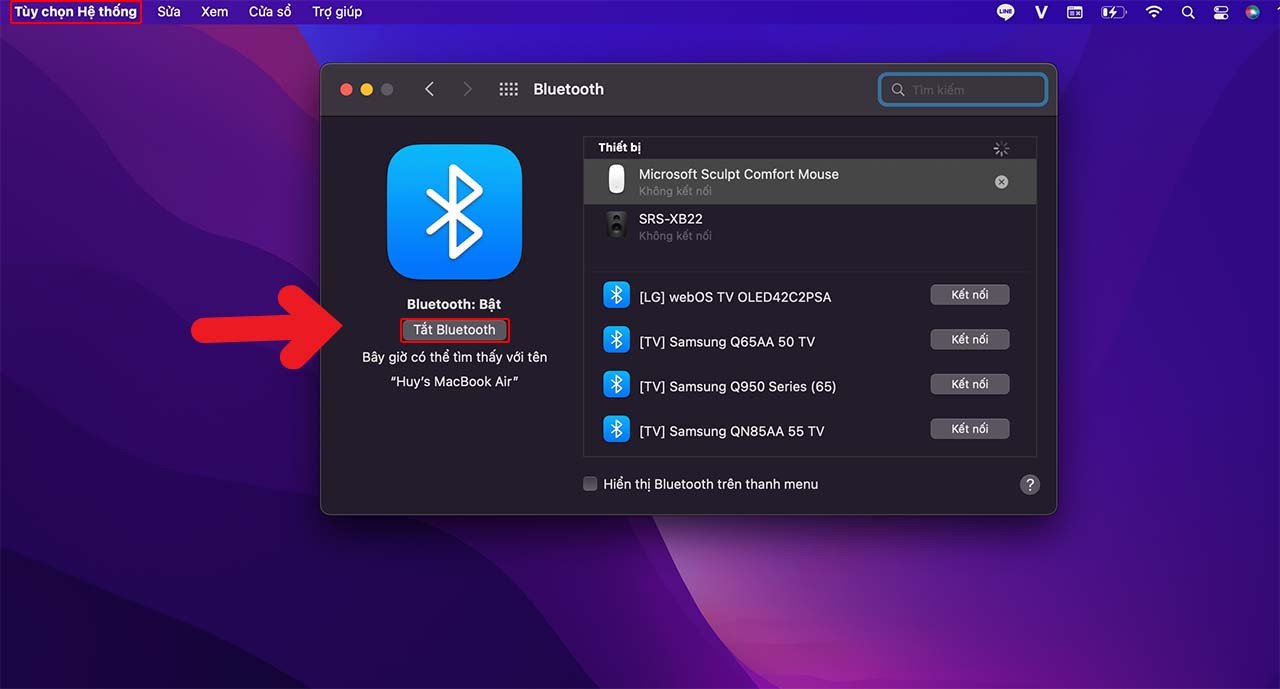Open the Tùy chọn Hệ thống menu
This screenshot has width=1280, height=689.
point(74,12)
